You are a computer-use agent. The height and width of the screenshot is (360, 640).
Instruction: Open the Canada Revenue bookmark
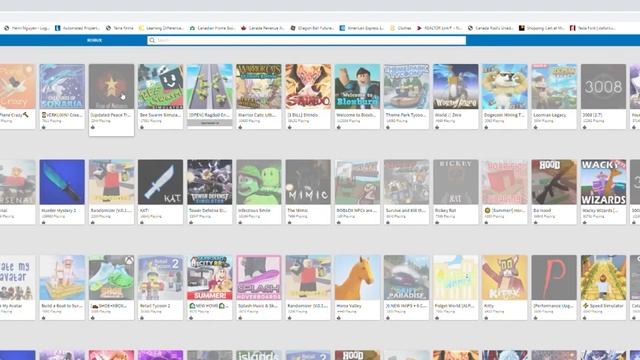pyautogui.click(x=262, y=28)
